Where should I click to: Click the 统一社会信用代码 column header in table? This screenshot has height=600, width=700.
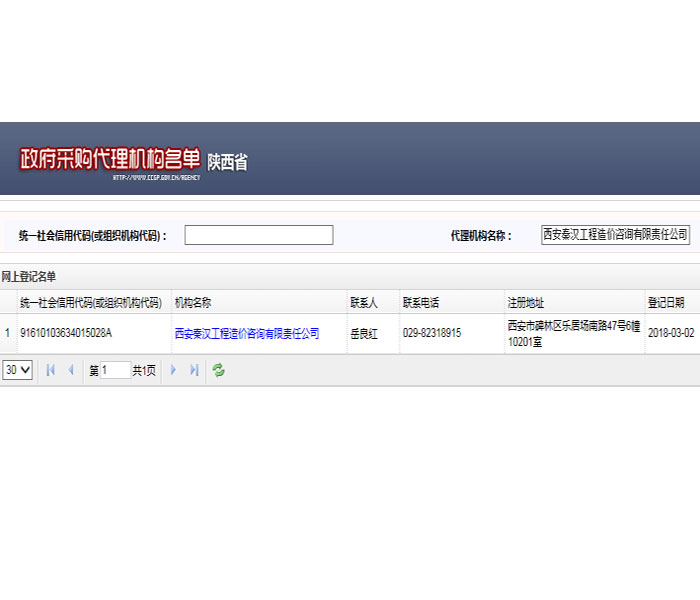tap(91, 303)
